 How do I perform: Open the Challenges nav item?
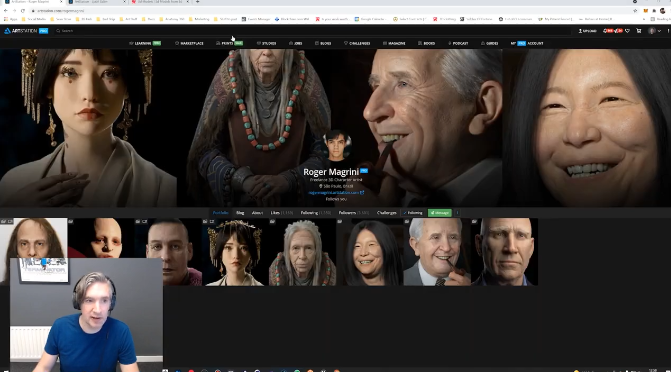click(357, 43)
